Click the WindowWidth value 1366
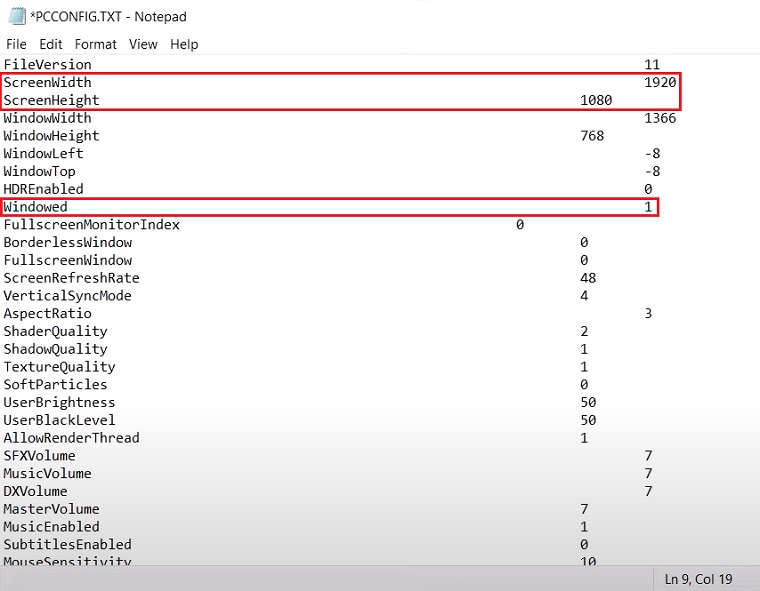 660,118
